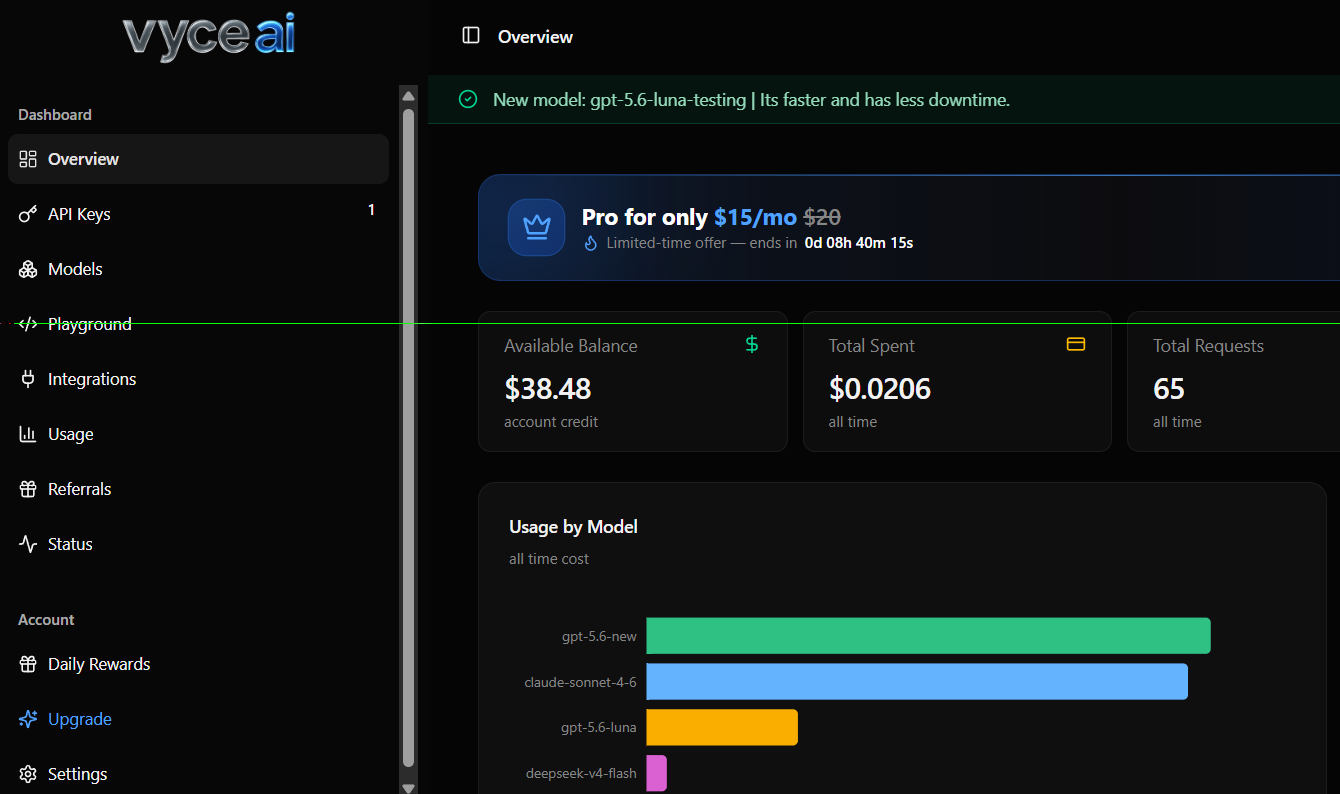Image resolution: width=1340 pixels, height=794 pixels.
Task: Open Daily Rewards in Account section
Action: click(x=198, y=664)
